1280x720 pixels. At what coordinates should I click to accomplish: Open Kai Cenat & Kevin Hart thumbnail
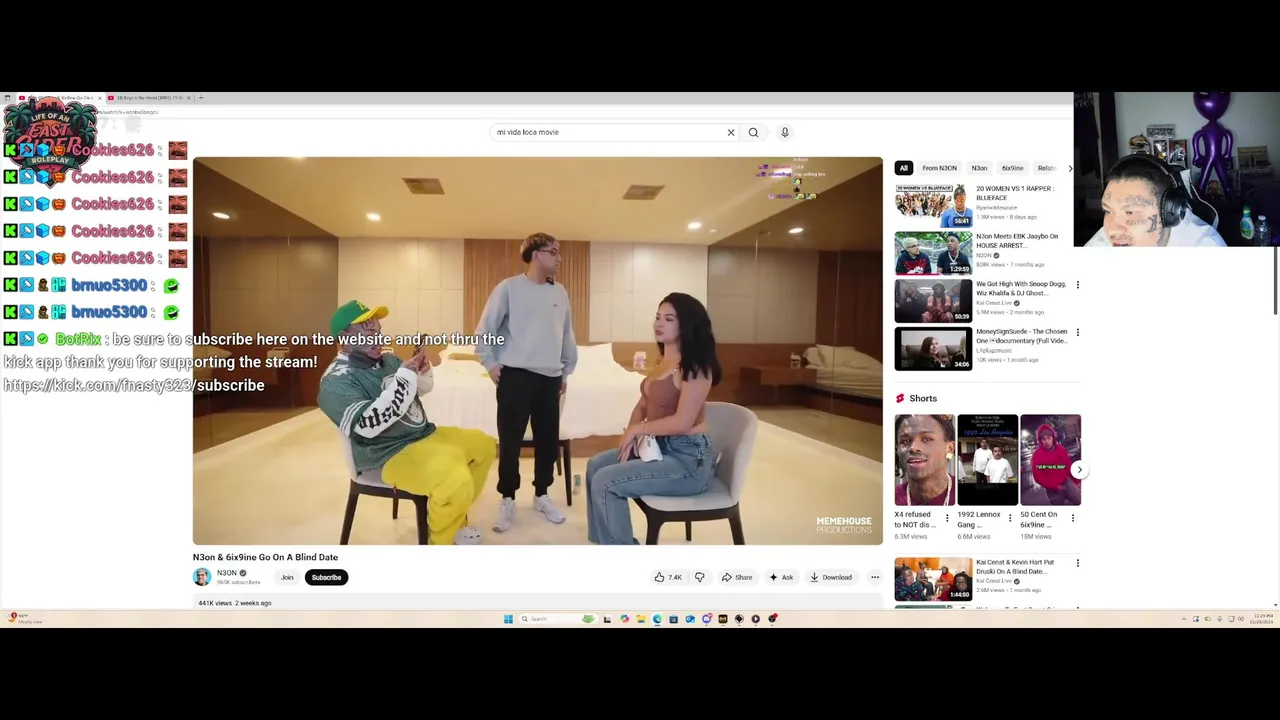(x=933, y=579)
